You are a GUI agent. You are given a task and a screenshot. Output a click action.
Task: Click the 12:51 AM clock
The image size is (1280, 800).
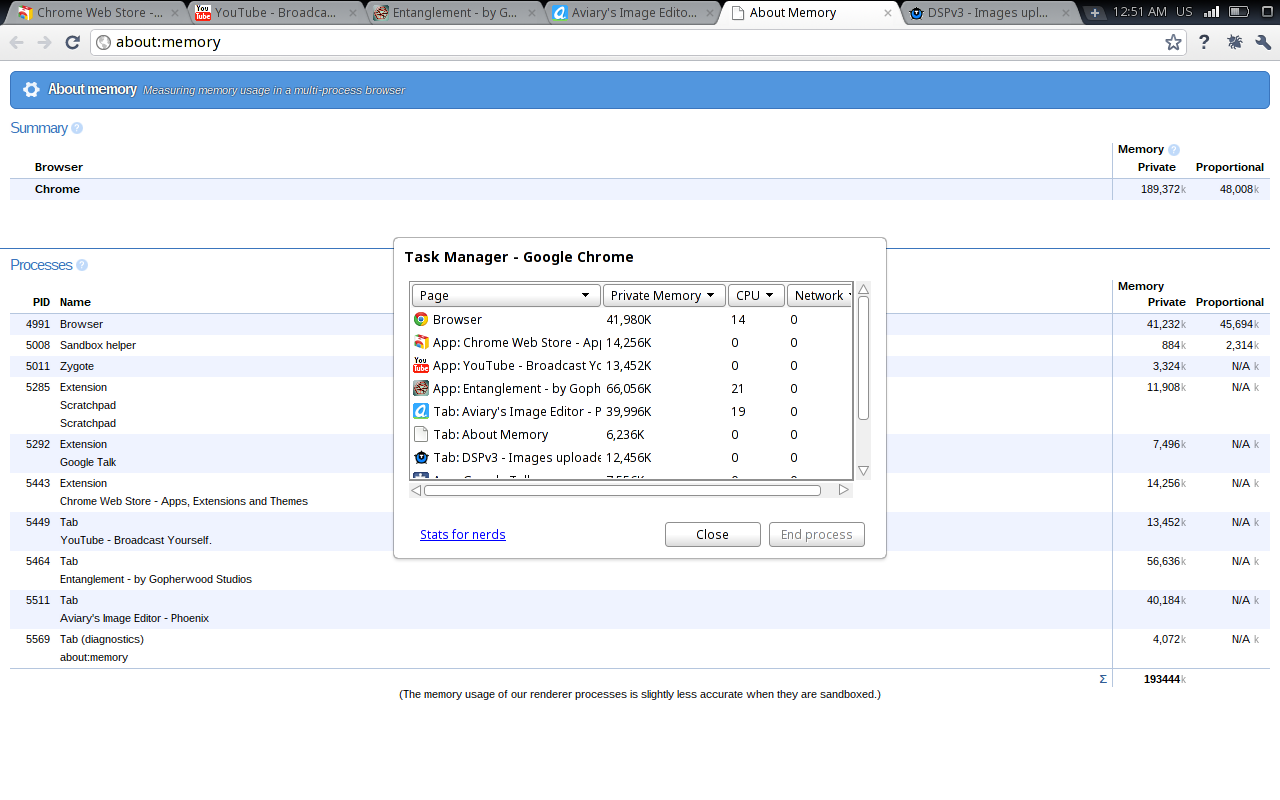point(1141,12)
